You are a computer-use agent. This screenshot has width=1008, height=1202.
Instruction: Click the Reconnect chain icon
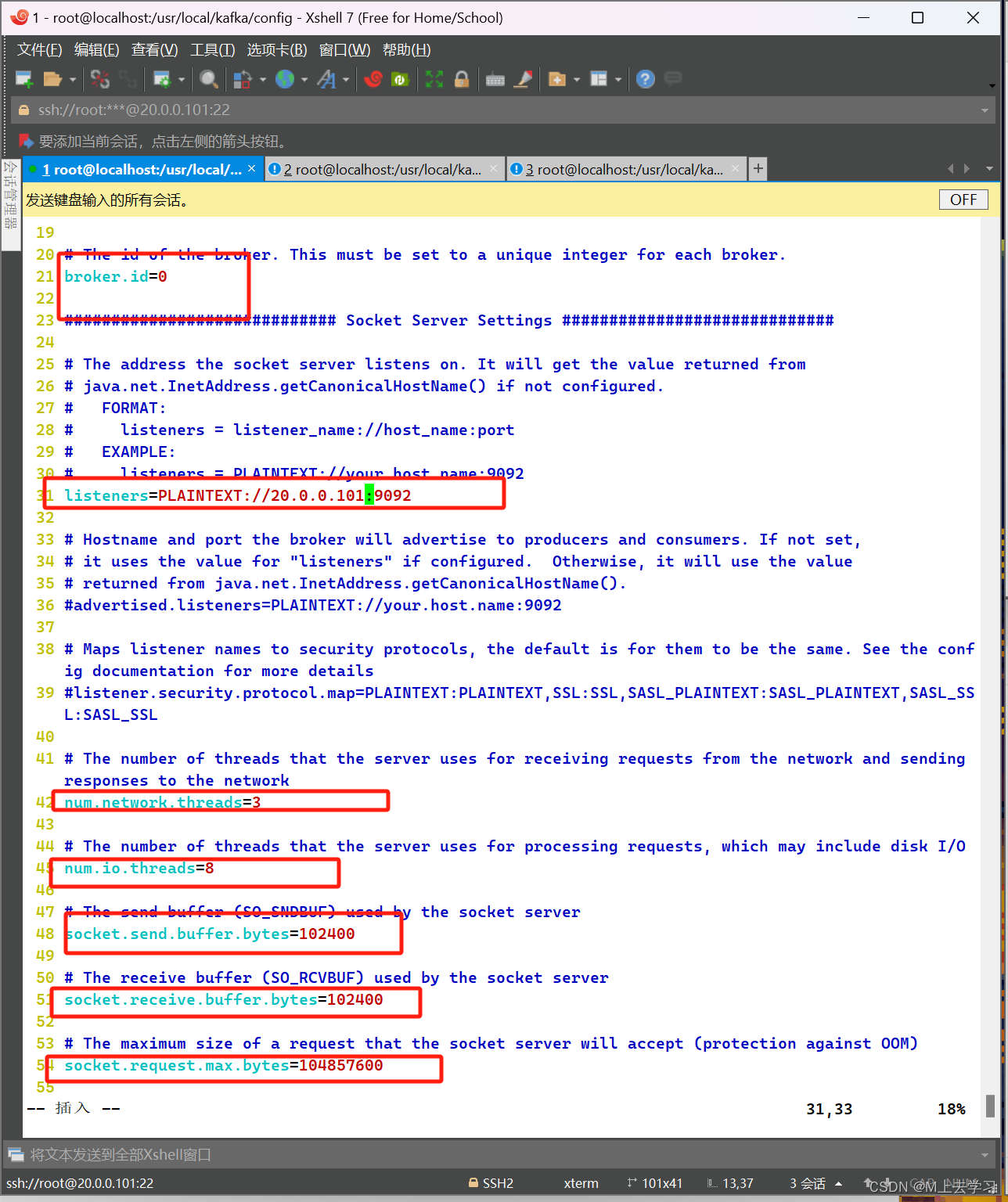tap(128, 79)
